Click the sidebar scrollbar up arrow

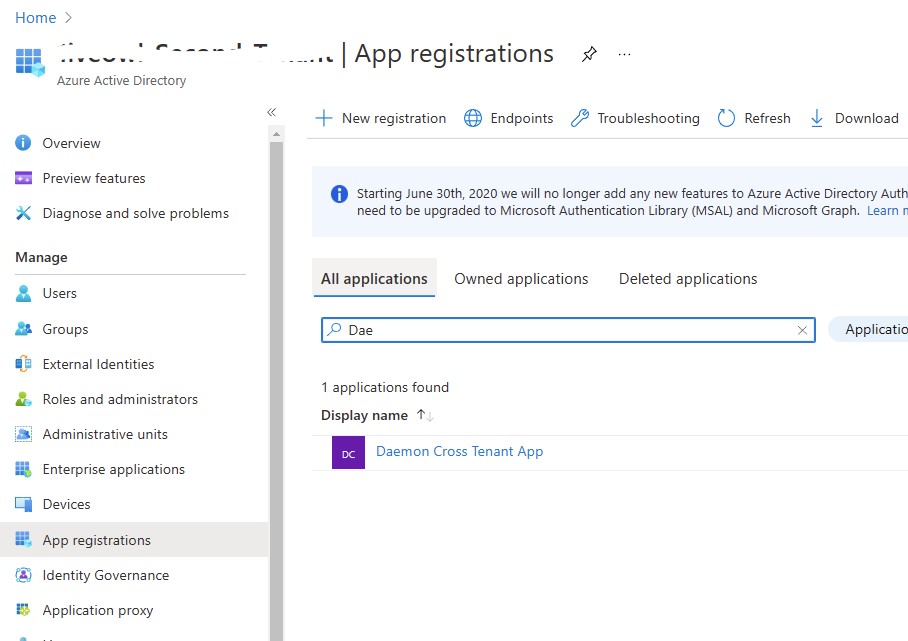276,134
